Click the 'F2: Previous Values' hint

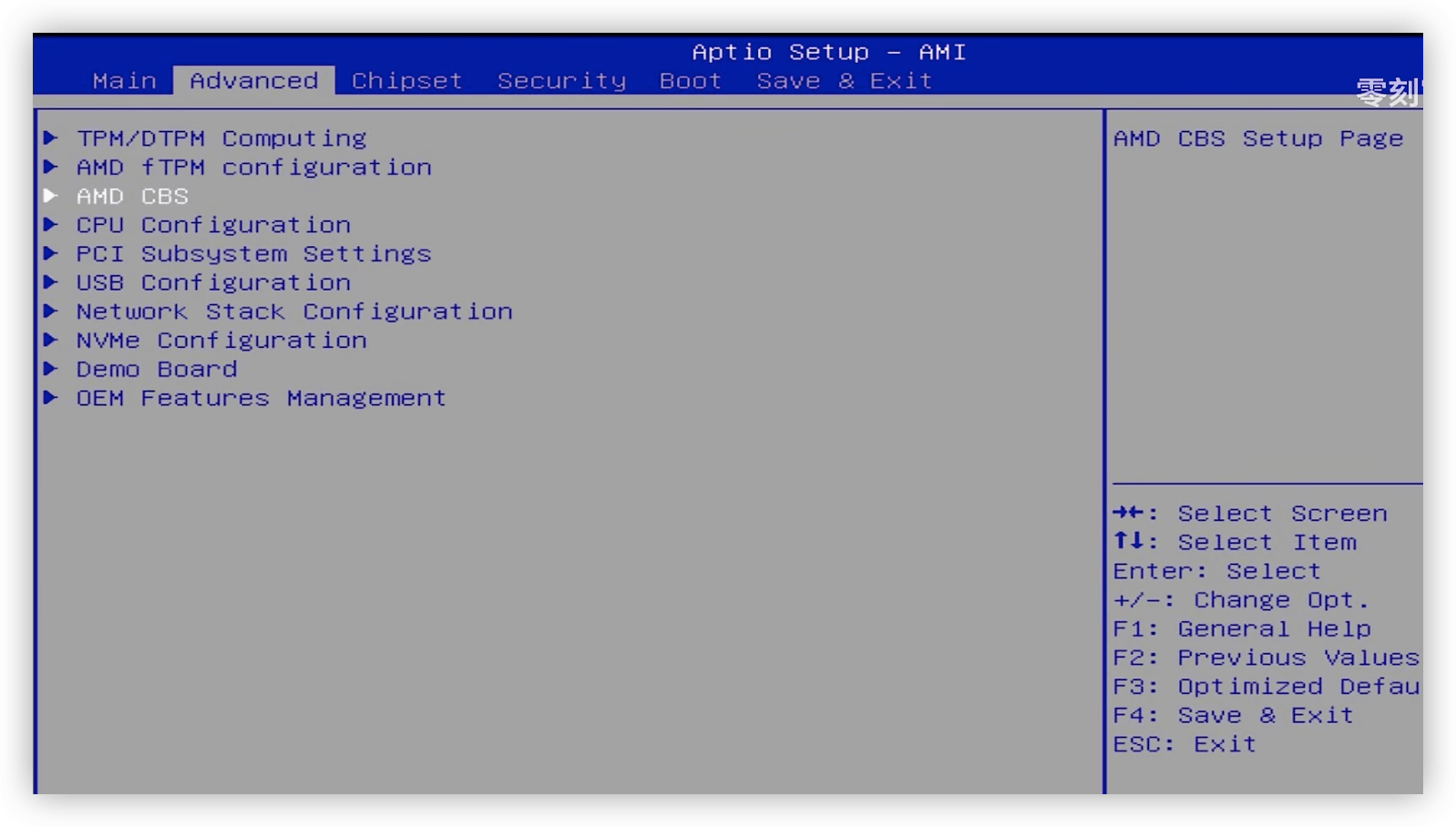pos(1266,658)
